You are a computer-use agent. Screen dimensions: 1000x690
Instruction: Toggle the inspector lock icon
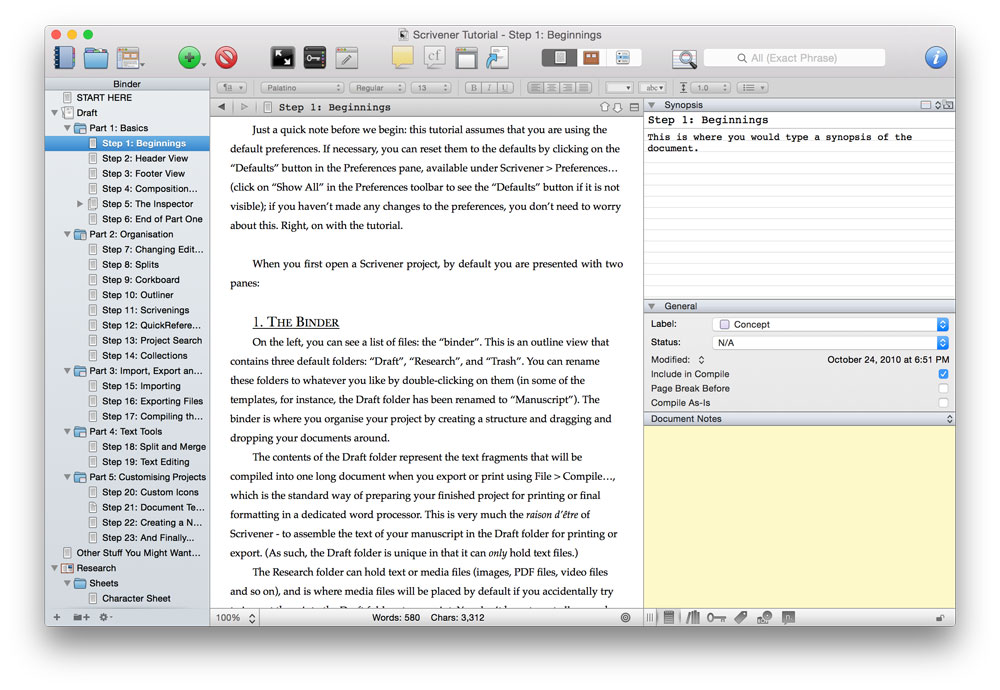click(x=940, y=618)
